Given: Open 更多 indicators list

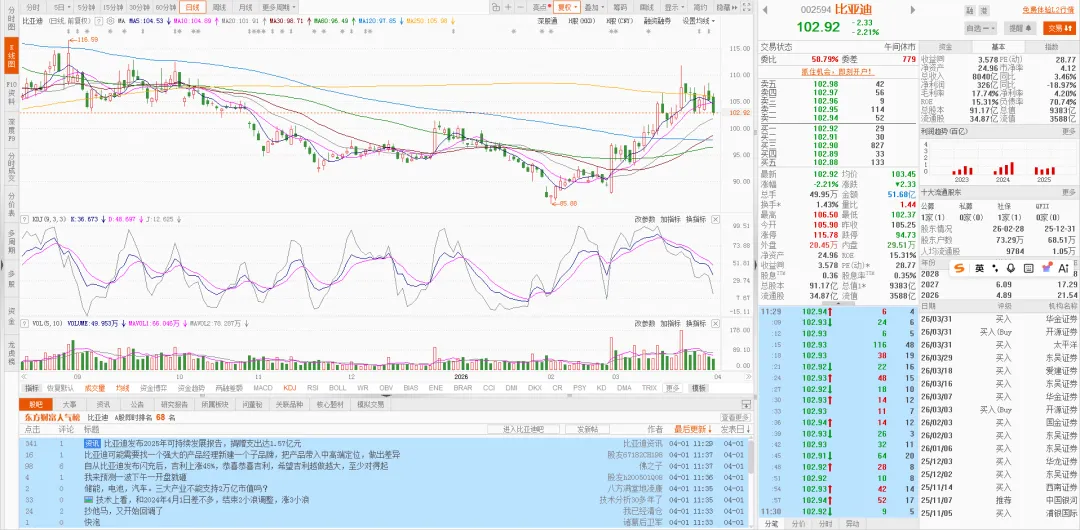Looking at the screenshot, I should (673, 387).
